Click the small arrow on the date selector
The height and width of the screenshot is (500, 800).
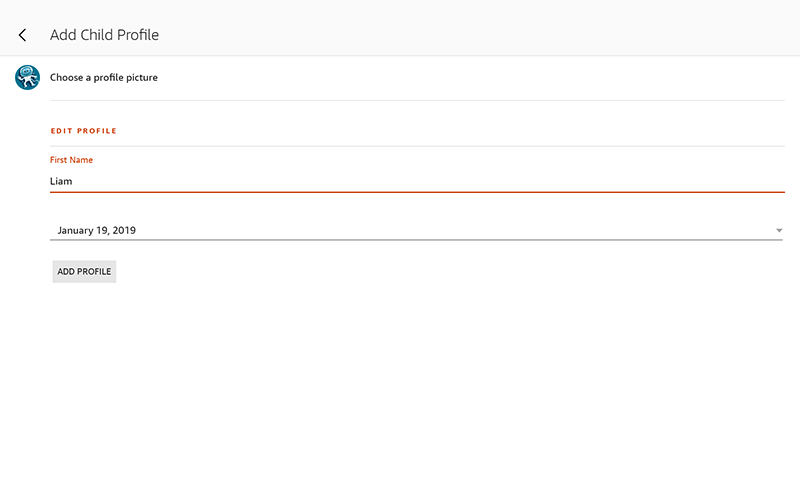[779, 231]
